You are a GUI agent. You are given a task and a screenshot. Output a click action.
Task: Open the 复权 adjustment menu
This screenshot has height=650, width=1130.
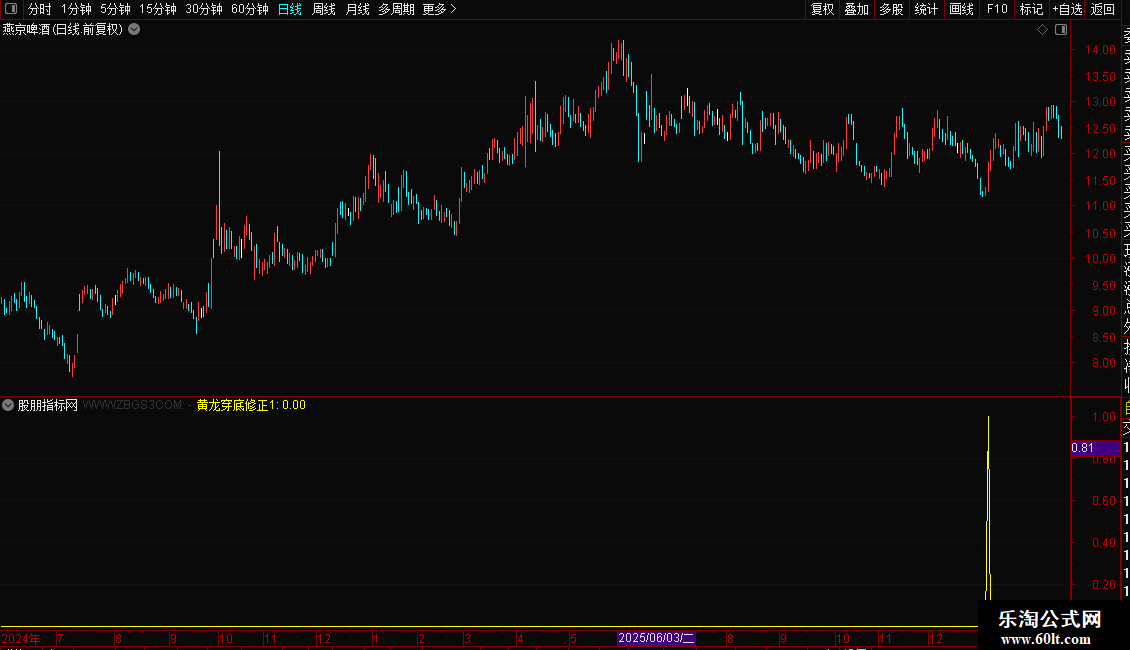(822, 9)
